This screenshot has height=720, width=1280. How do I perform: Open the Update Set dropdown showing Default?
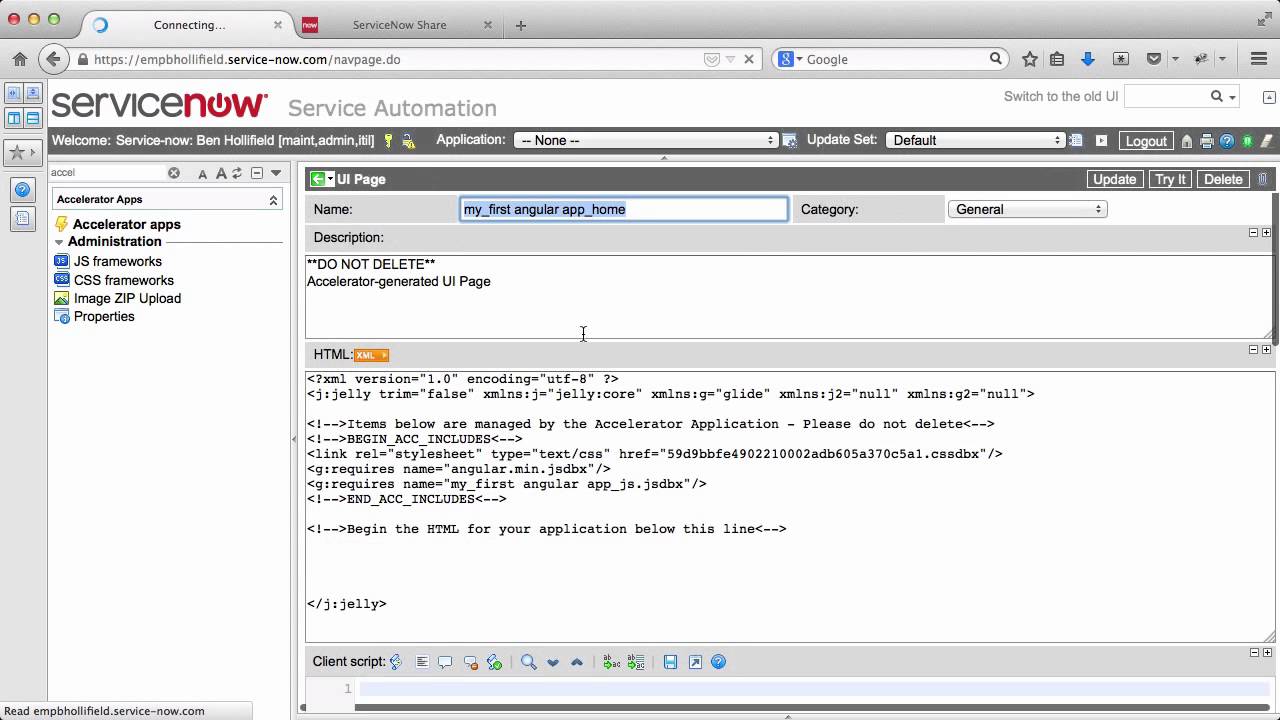(x=975, y=141)
